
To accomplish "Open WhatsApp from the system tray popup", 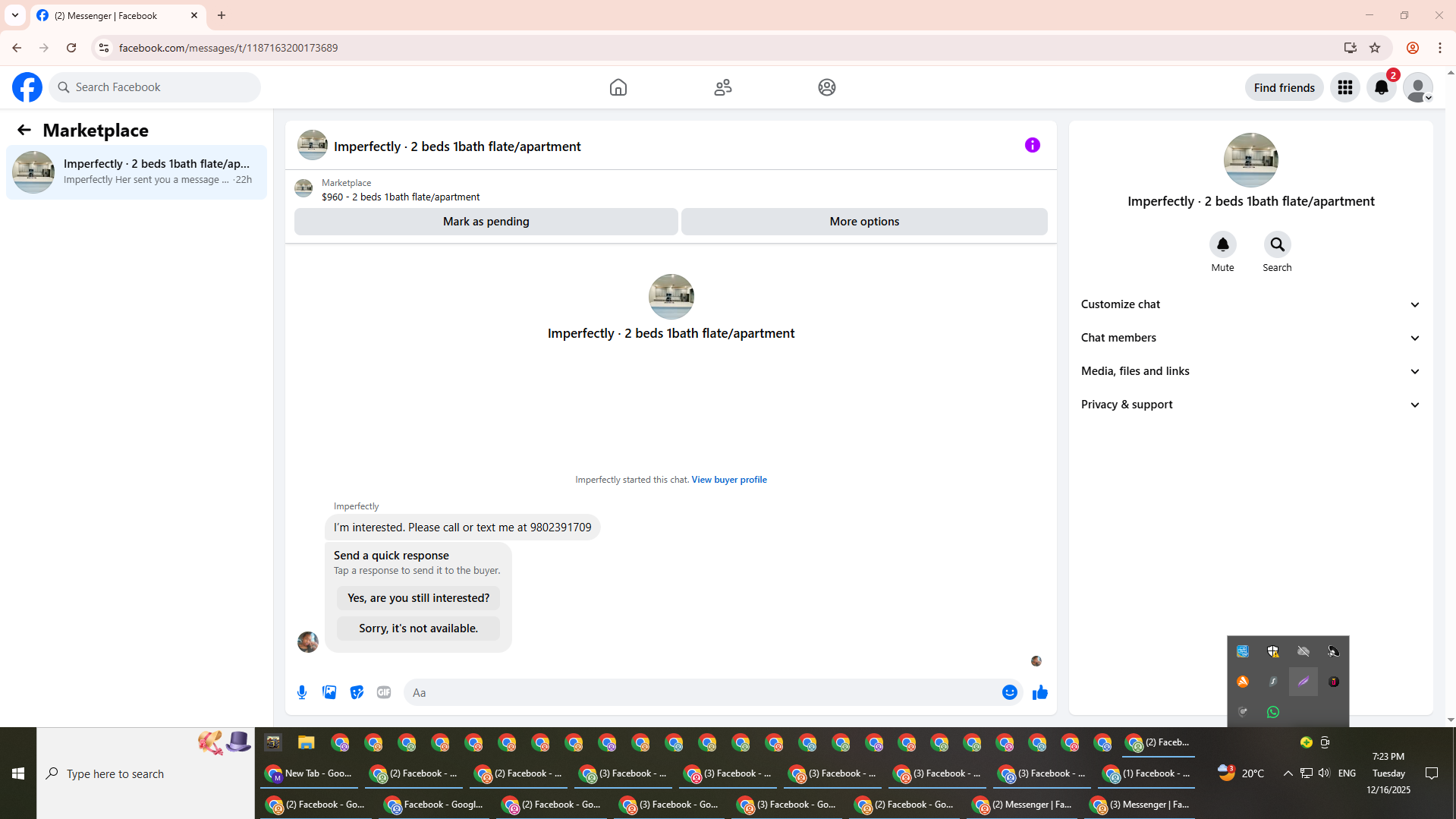I will tap(1273, 712).
